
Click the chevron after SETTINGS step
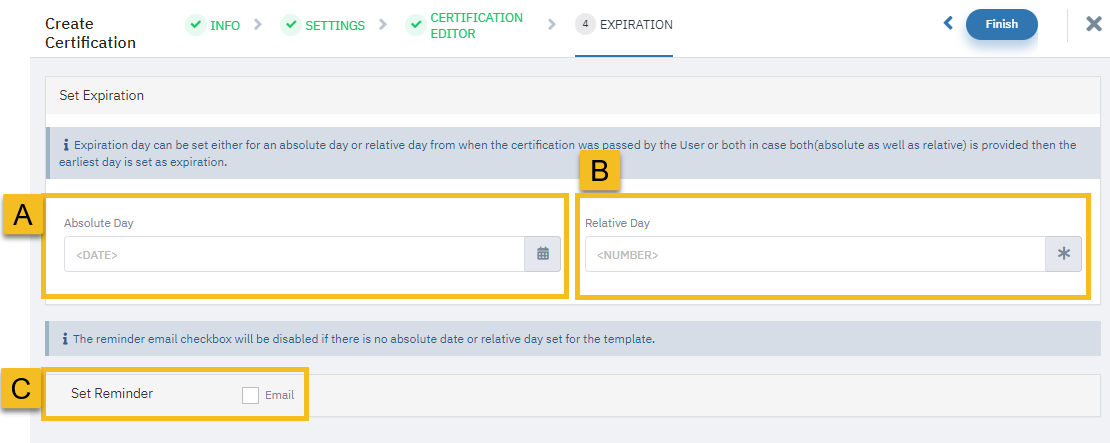click(x=383, y=25)
